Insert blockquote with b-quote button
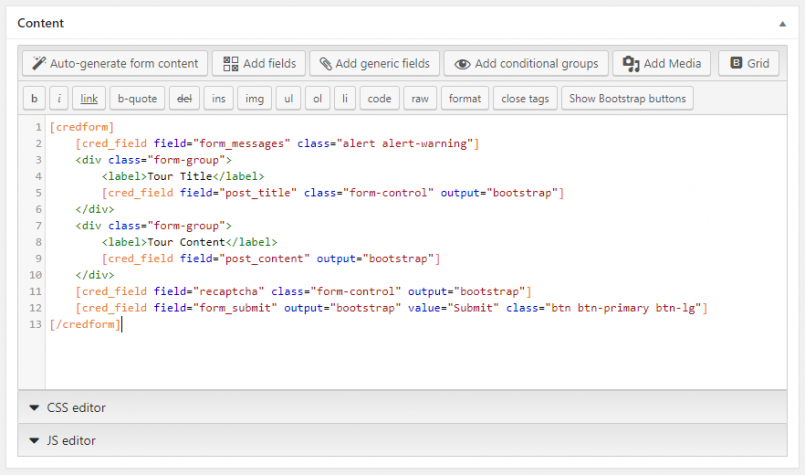The image size is (805, 475). point(137,98)
